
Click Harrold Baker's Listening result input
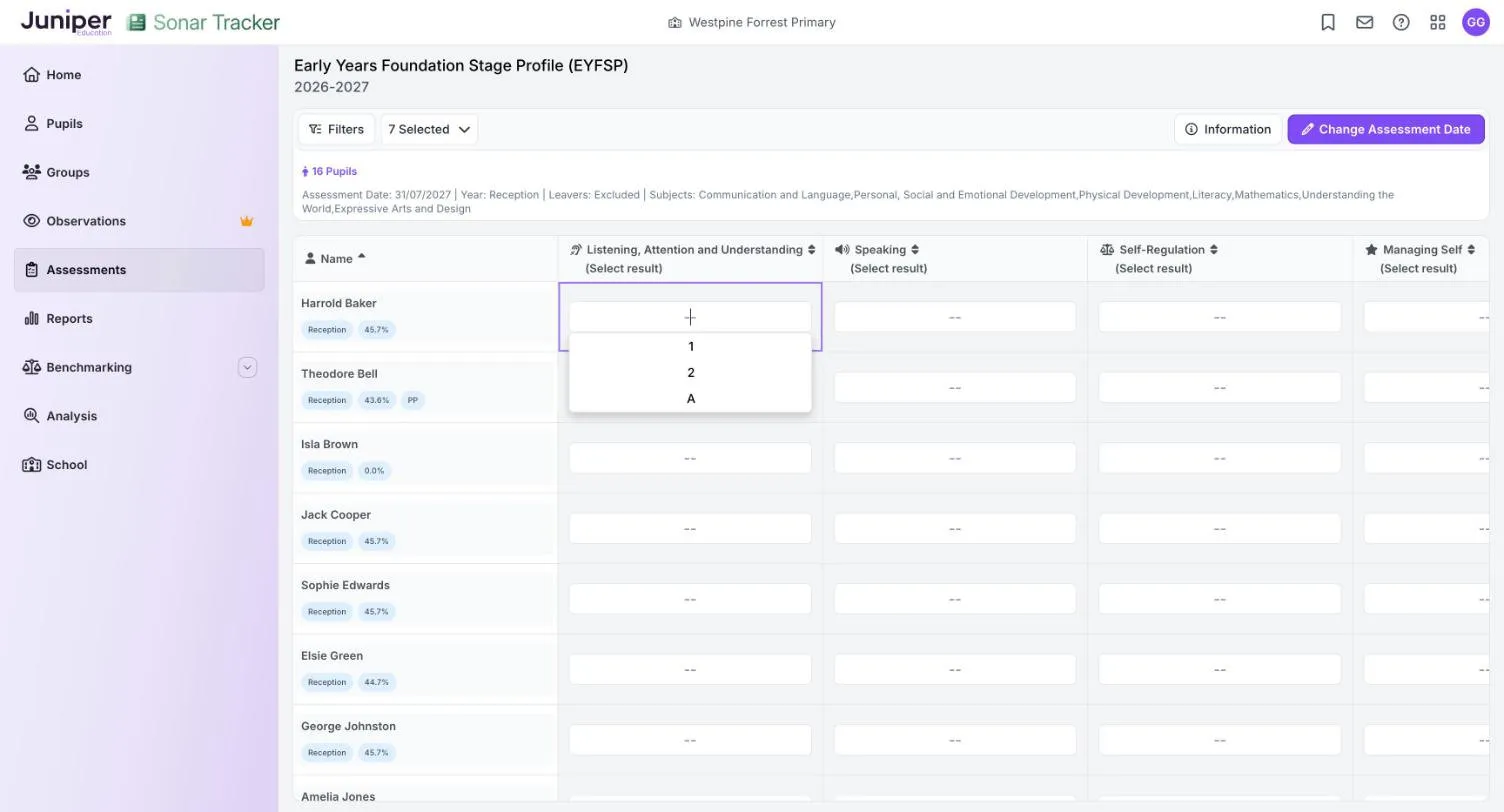(x=690, y=317)
